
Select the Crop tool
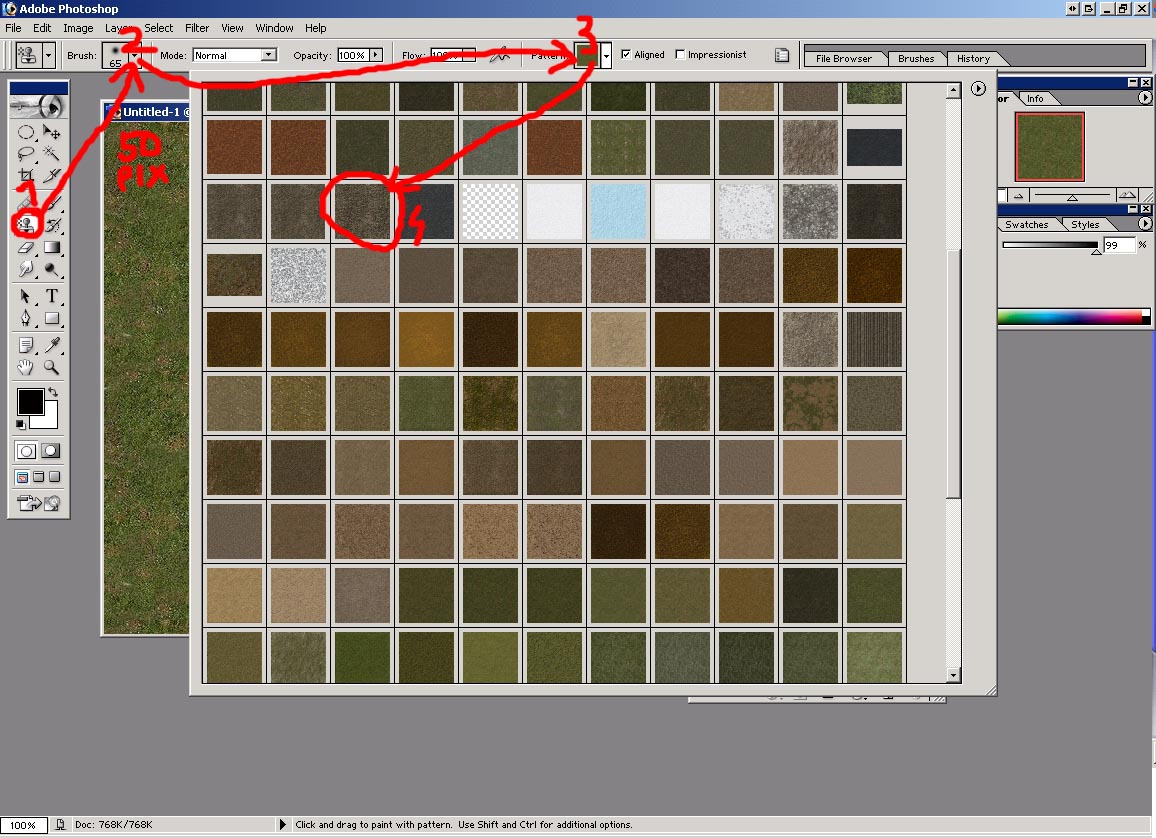coord(27,177)
